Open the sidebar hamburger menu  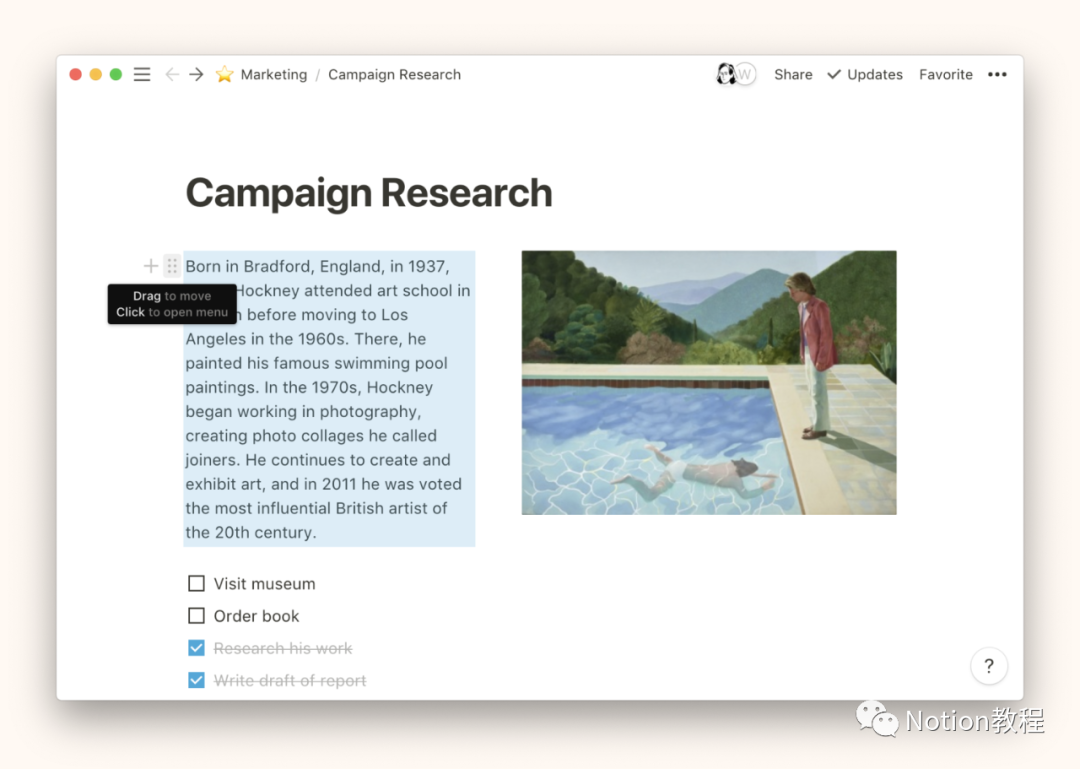pyautogui.click(x=142, y=75)
